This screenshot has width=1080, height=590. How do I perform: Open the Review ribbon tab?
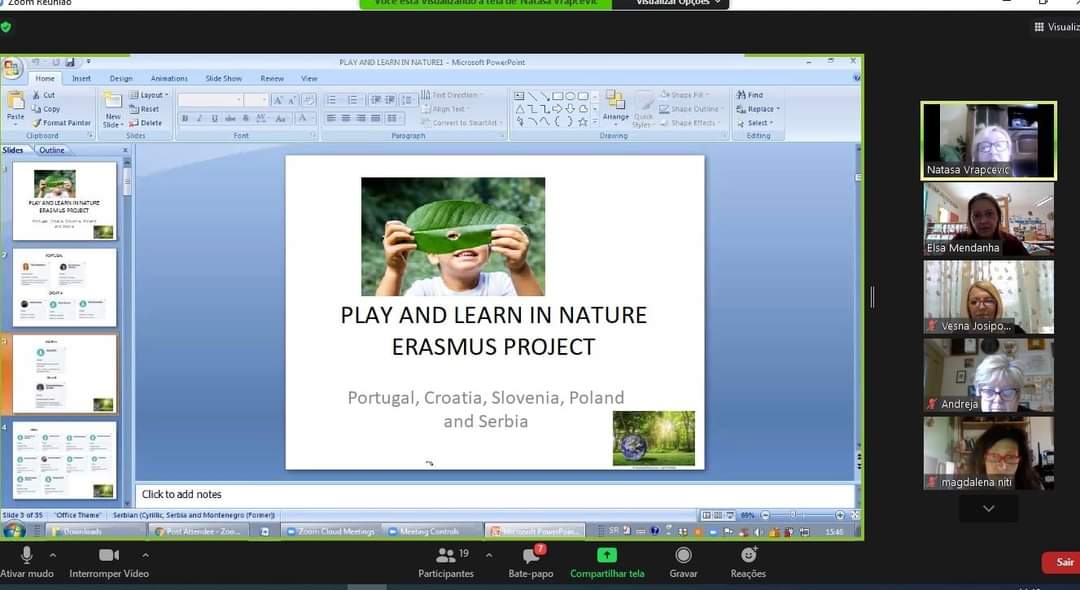(272, 78)
